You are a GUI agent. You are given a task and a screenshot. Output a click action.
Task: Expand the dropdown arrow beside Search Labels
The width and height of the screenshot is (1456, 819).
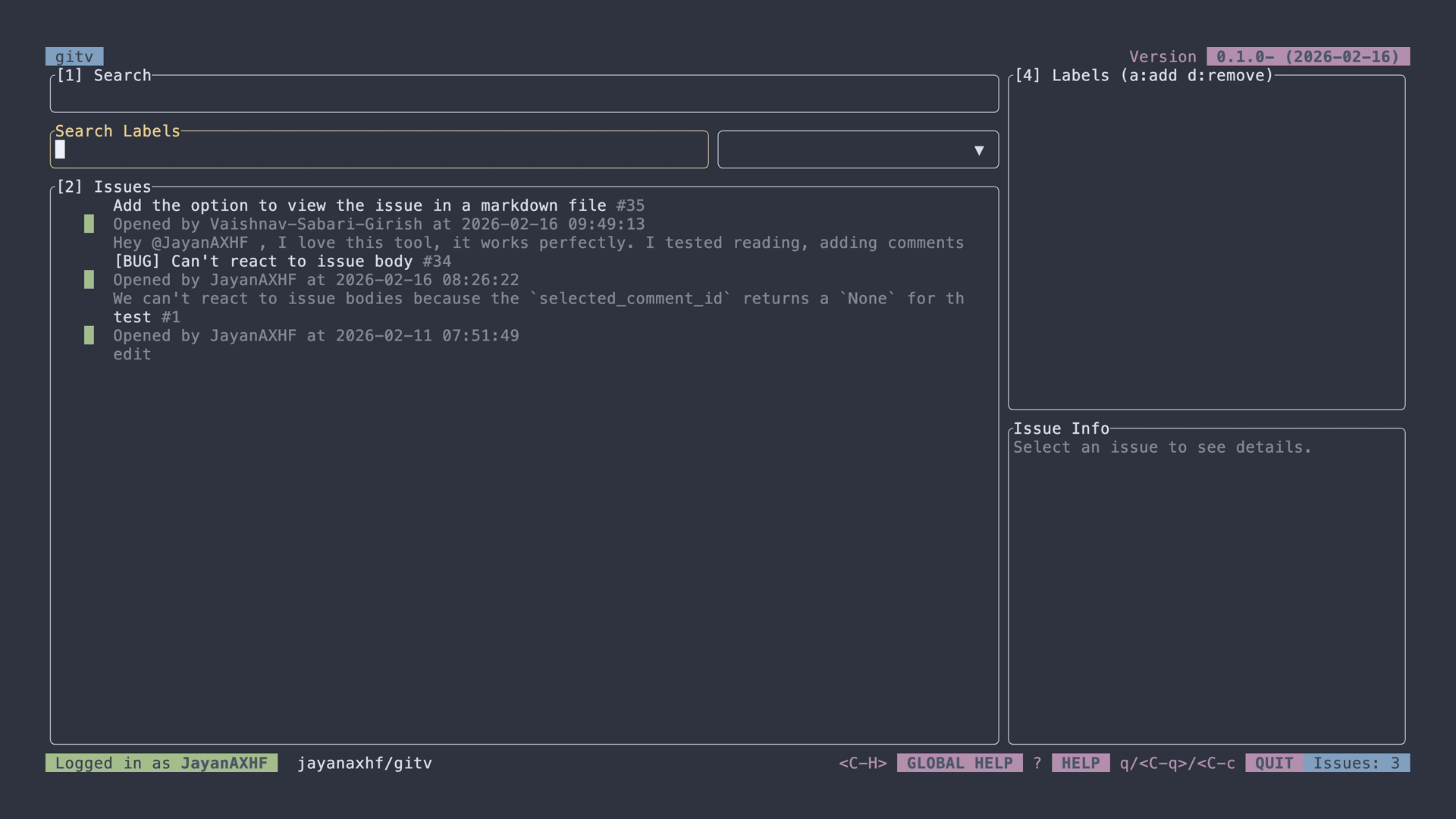980,149
